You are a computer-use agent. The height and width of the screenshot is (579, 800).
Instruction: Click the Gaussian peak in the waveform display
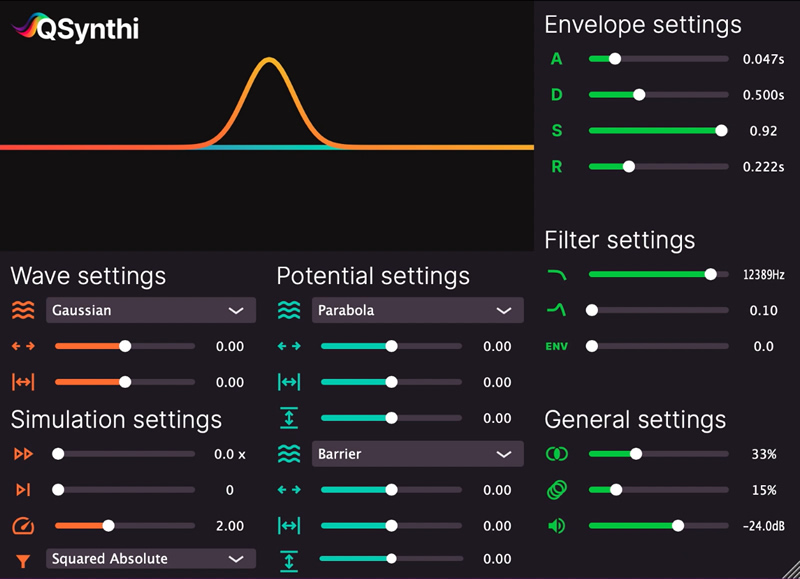click(x=268, y=62)
